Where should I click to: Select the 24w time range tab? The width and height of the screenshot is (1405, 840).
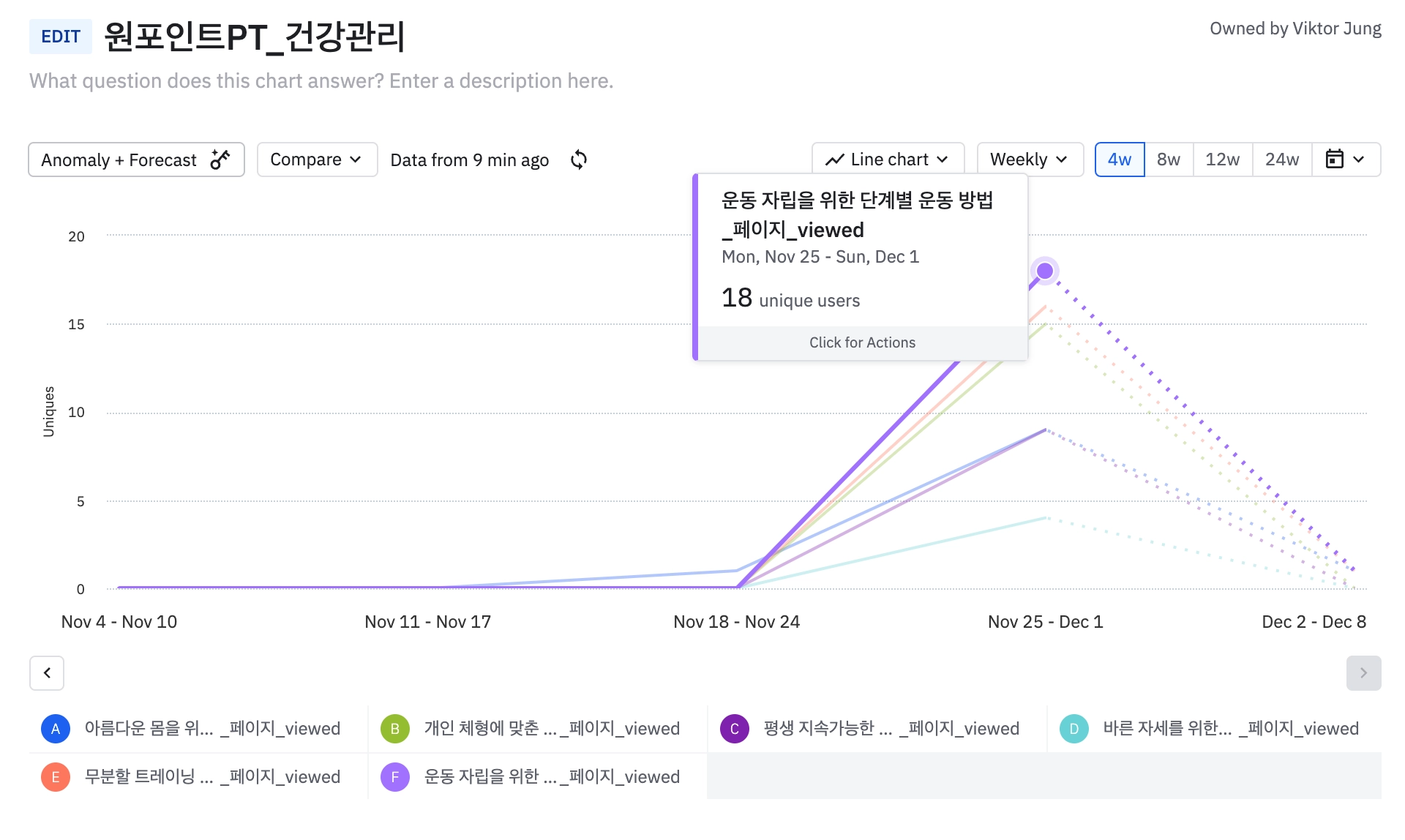click(x=1281, y=160)
